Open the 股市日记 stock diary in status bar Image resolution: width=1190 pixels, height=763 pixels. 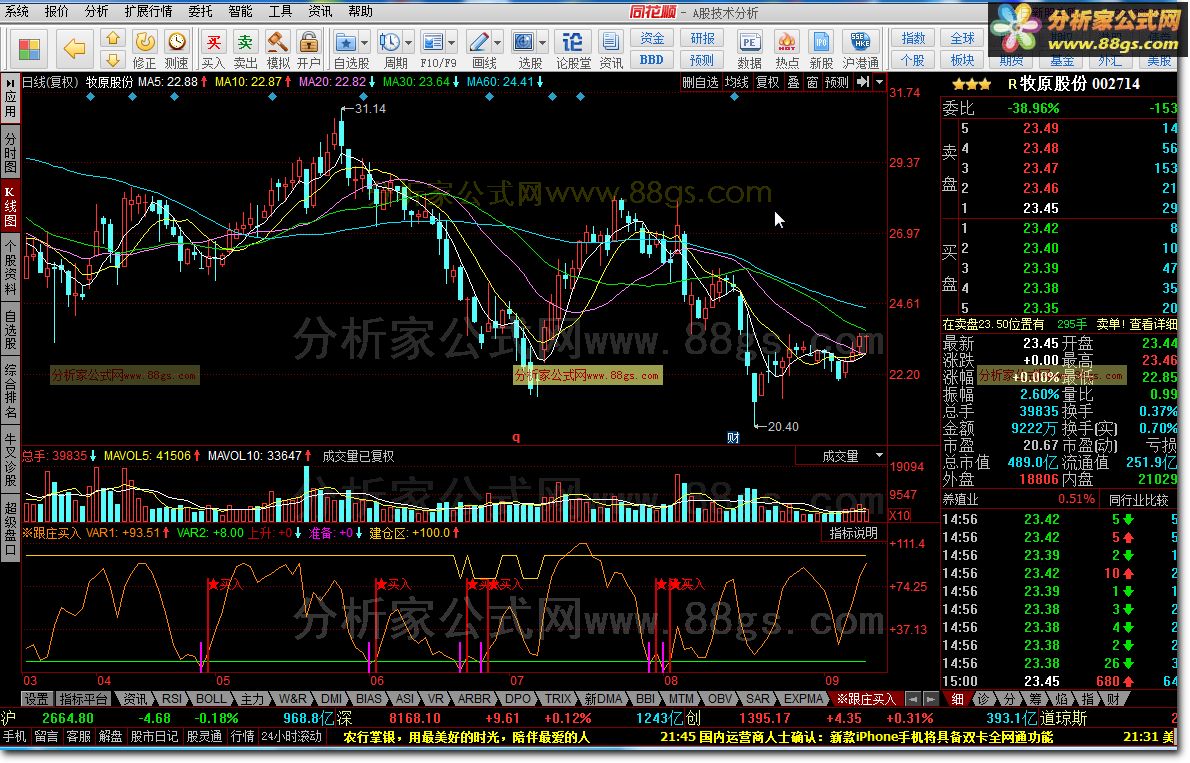coord(154,736)
